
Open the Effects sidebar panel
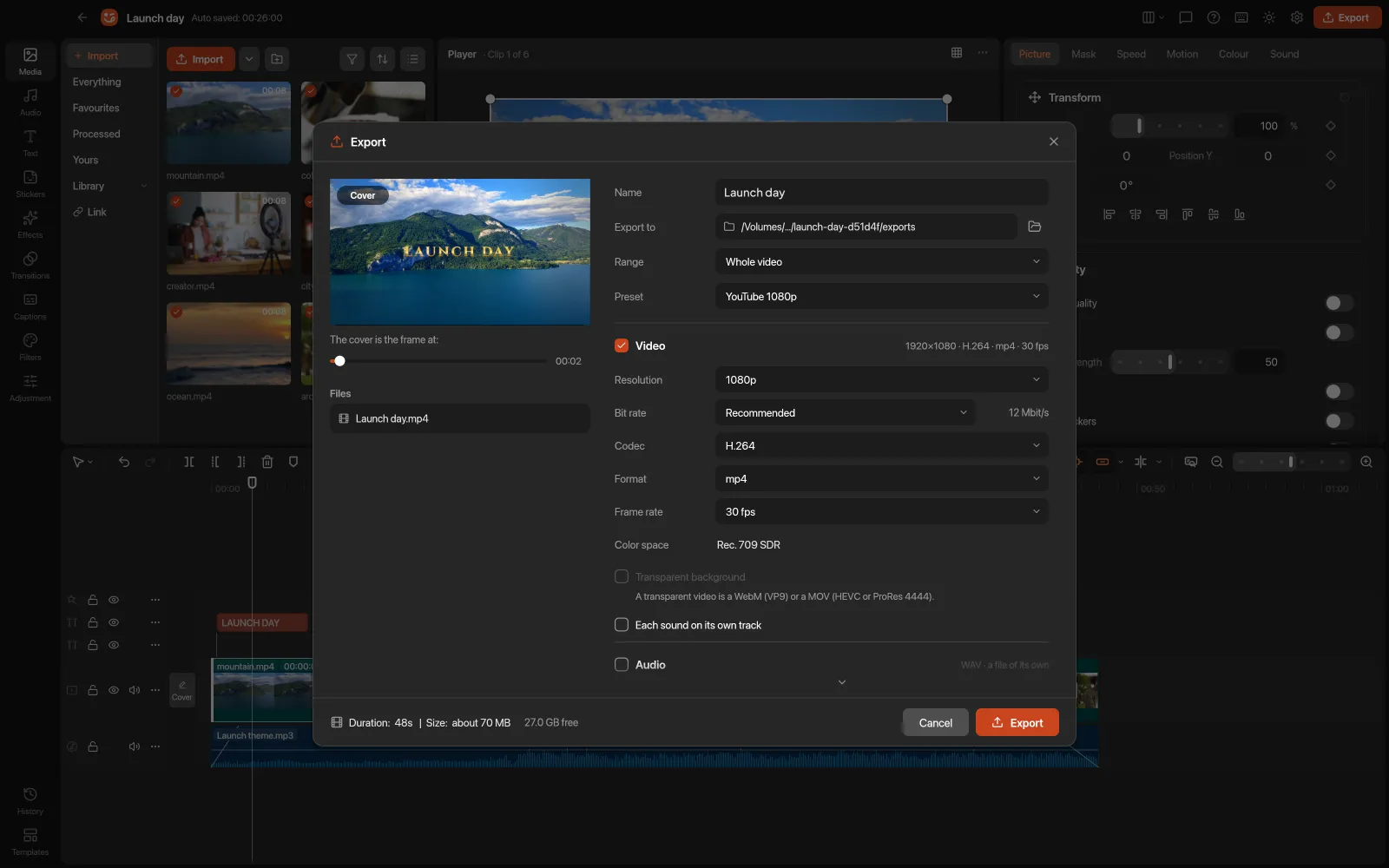pyautogui.click(x=30, y=224)
